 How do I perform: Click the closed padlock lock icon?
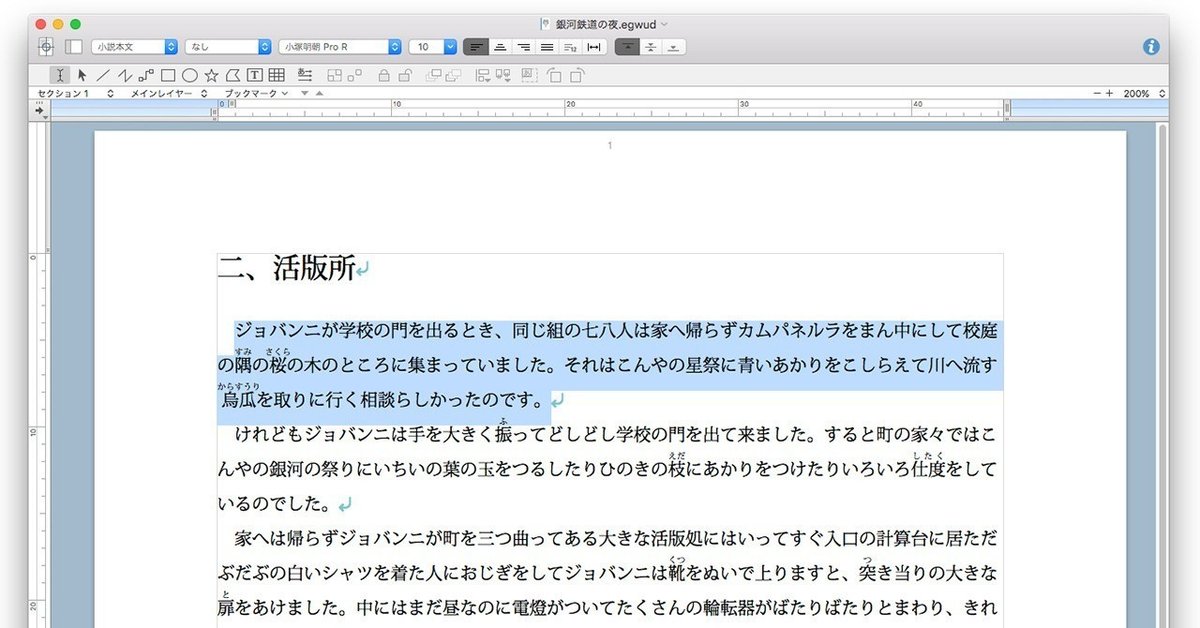tap(384, 74)
